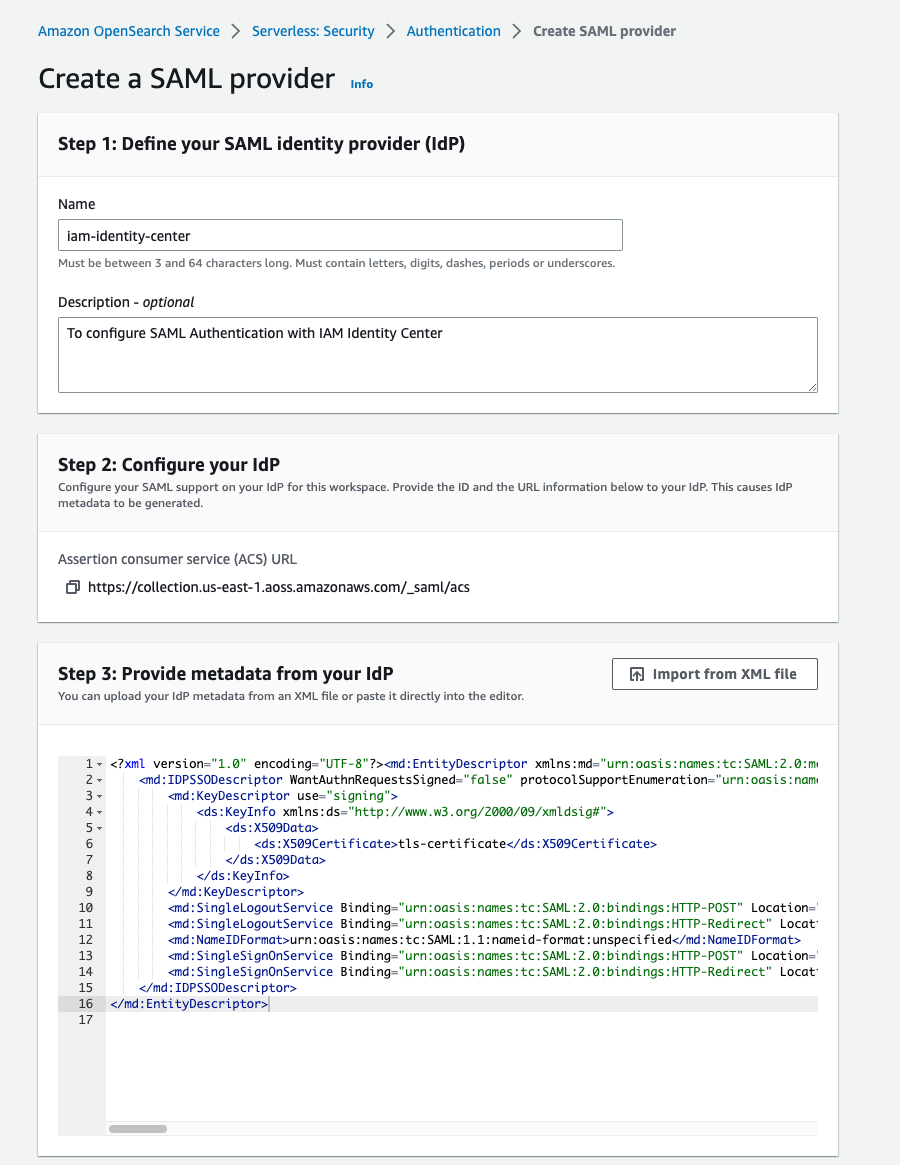Viewport: 900px width, 1165px height.
Task: Collapse the XML declaration fold arrow on line 1
Action: pyautogui.click(x=100, y=764)
